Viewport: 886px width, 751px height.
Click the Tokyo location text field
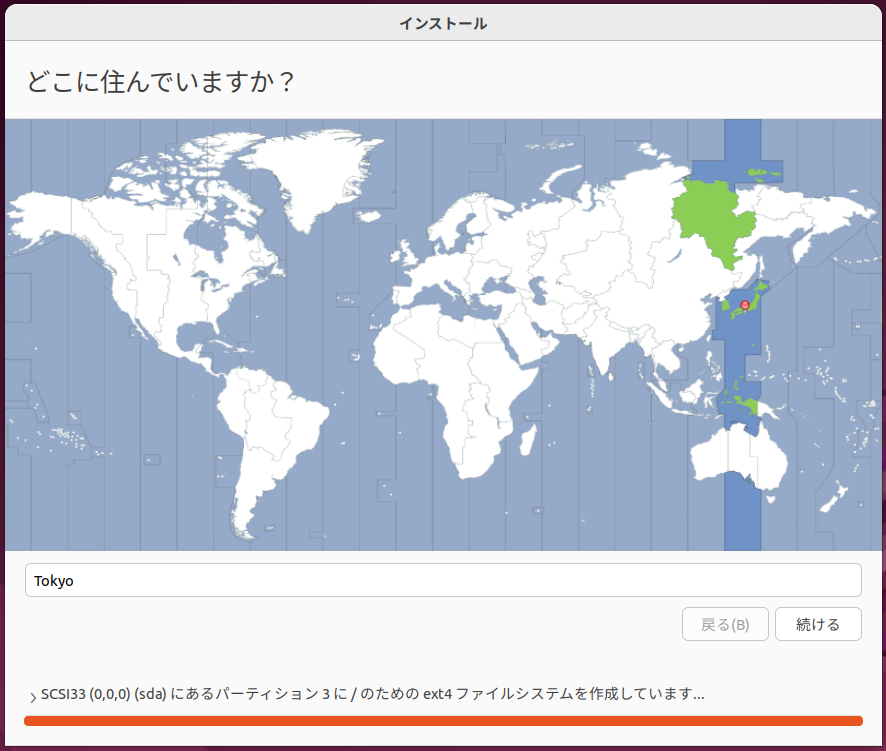(443, 580)
